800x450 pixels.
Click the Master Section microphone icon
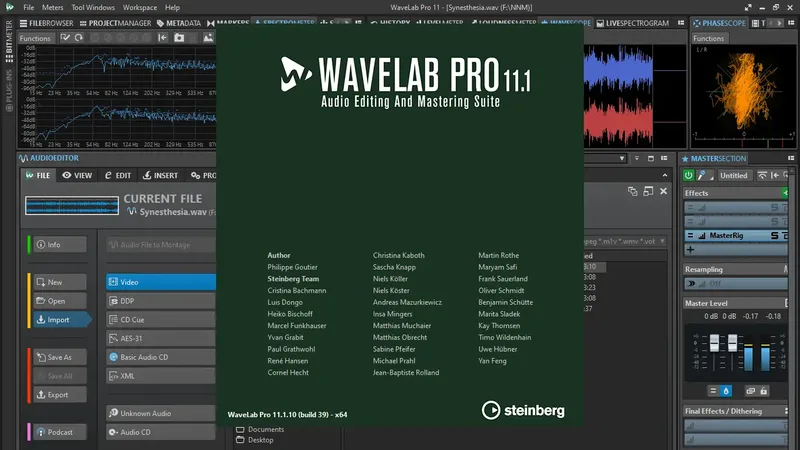703,175
